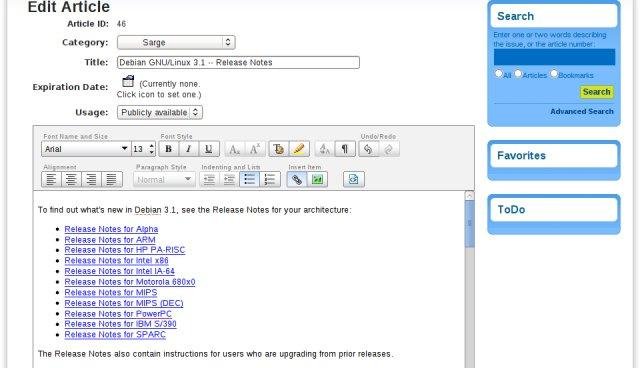Open Release Notes for MIPS link
Screen dimensions: 640x368
tap(111, 293)
